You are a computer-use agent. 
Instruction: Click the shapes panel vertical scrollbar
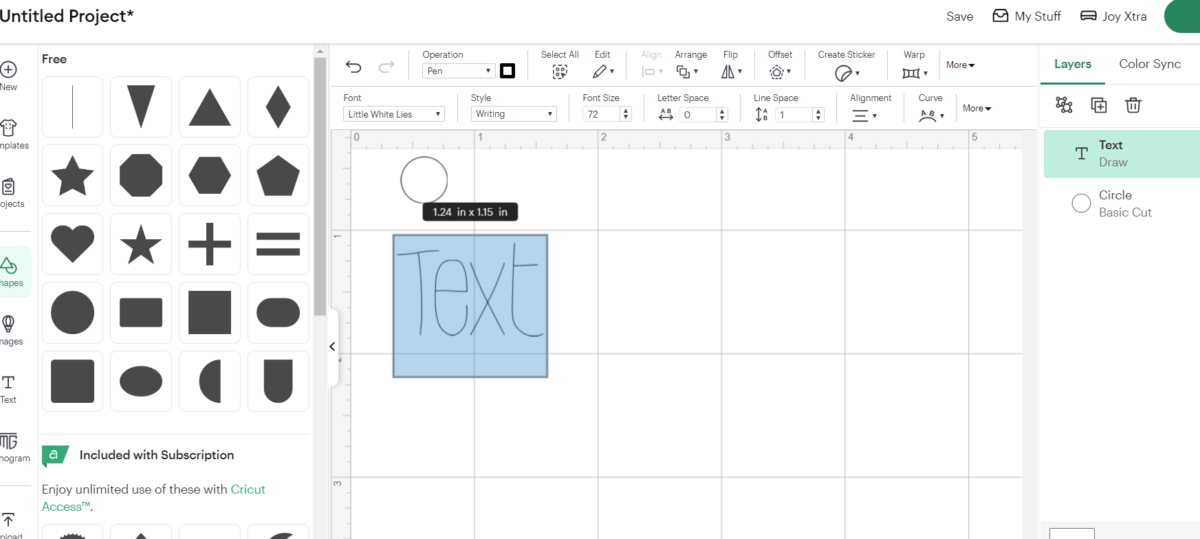coord(319,185)
